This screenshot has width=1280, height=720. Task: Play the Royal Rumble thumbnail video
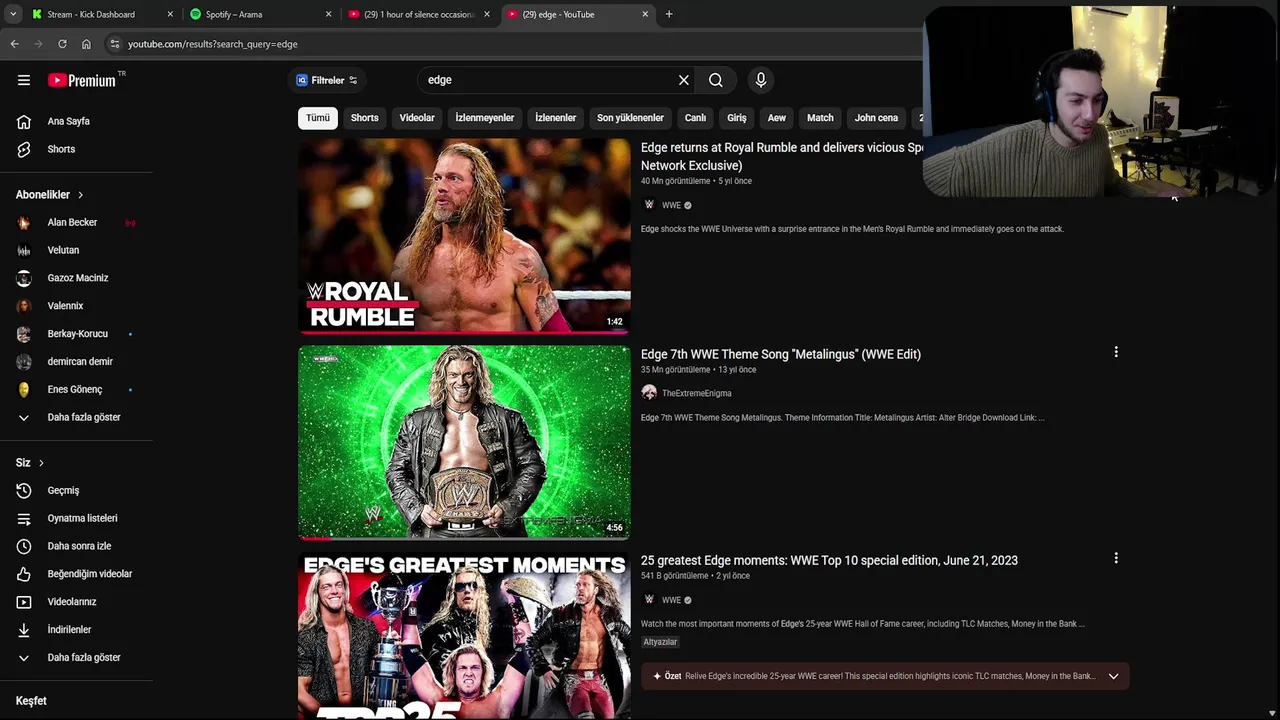coord(464,235)
